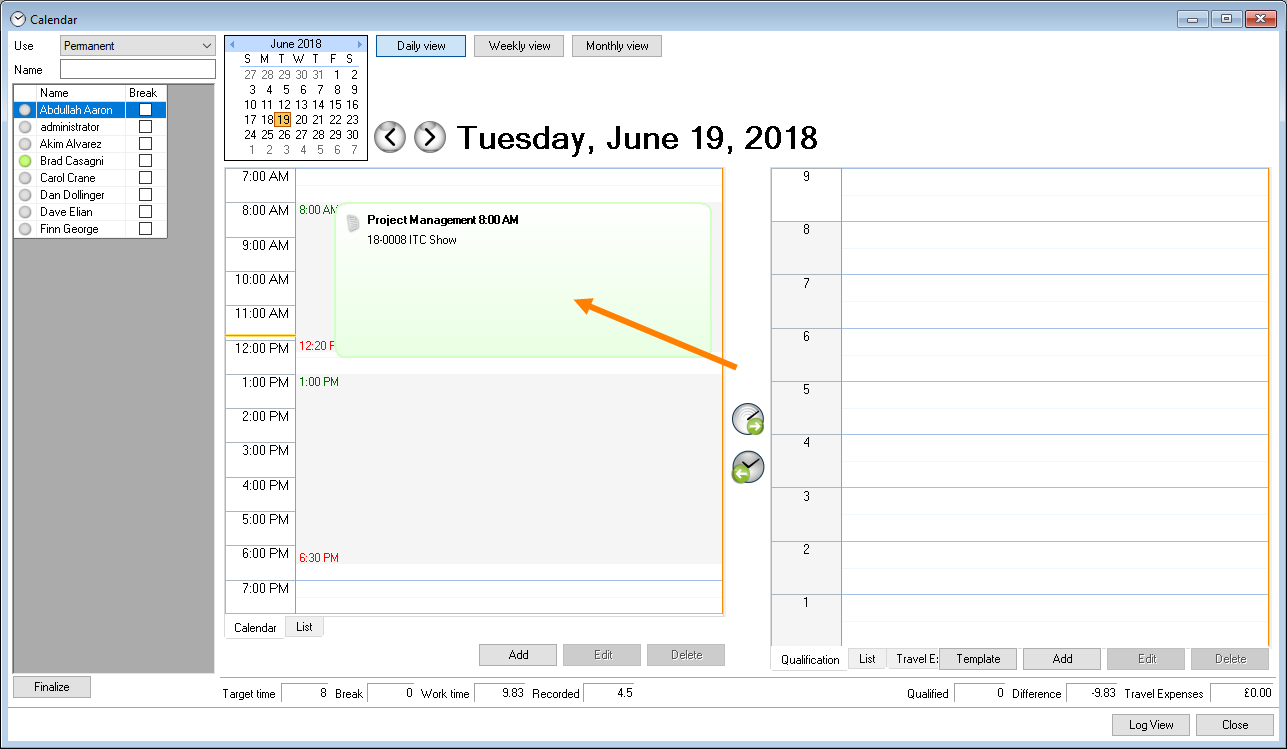Go to next month in mini calendar
The image size is (1287, 749).
[x=360, y=45]
